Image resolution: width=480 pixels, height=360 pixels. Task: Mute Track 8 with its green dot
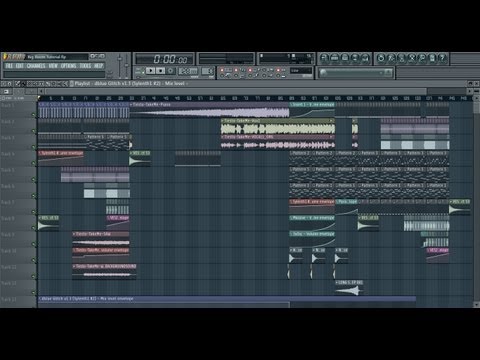(33, 228)
